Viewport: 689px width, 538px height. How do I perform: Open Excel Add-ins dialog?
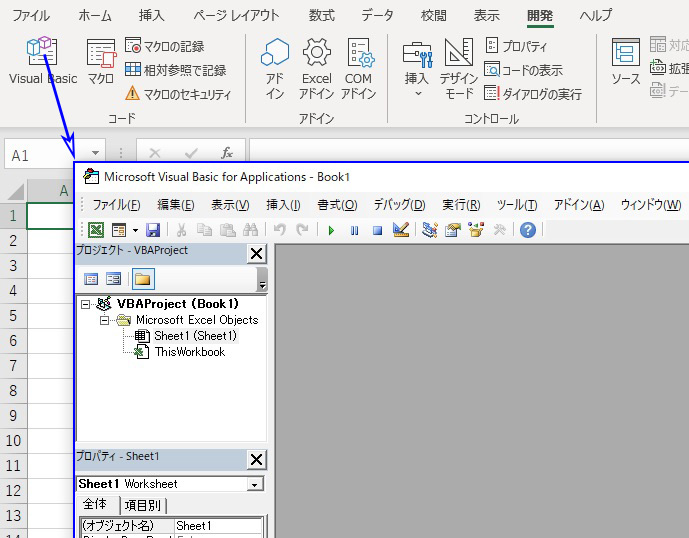coord(316,68)
